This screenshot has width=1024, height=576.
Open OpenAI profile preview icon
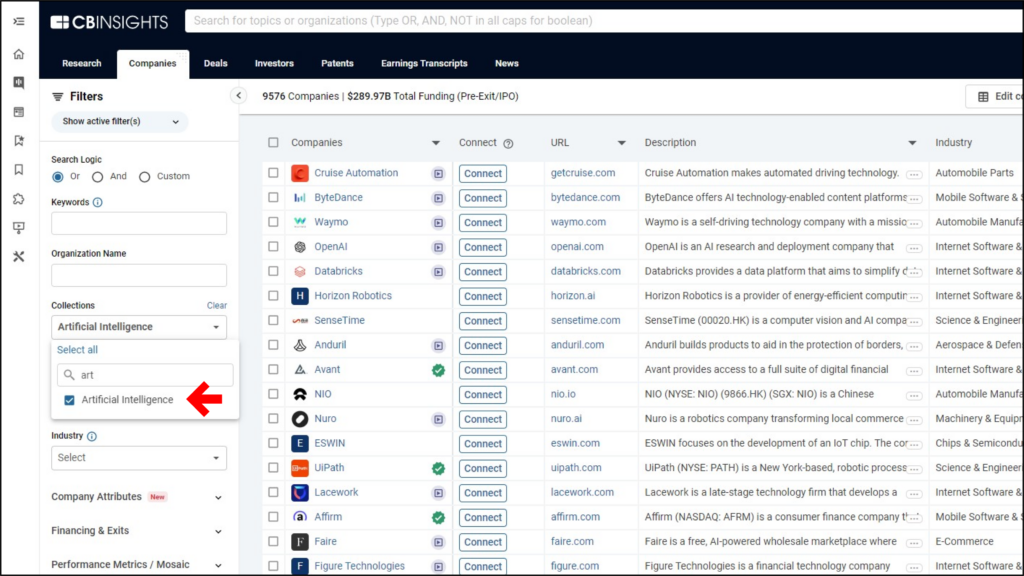pos(438,248)
